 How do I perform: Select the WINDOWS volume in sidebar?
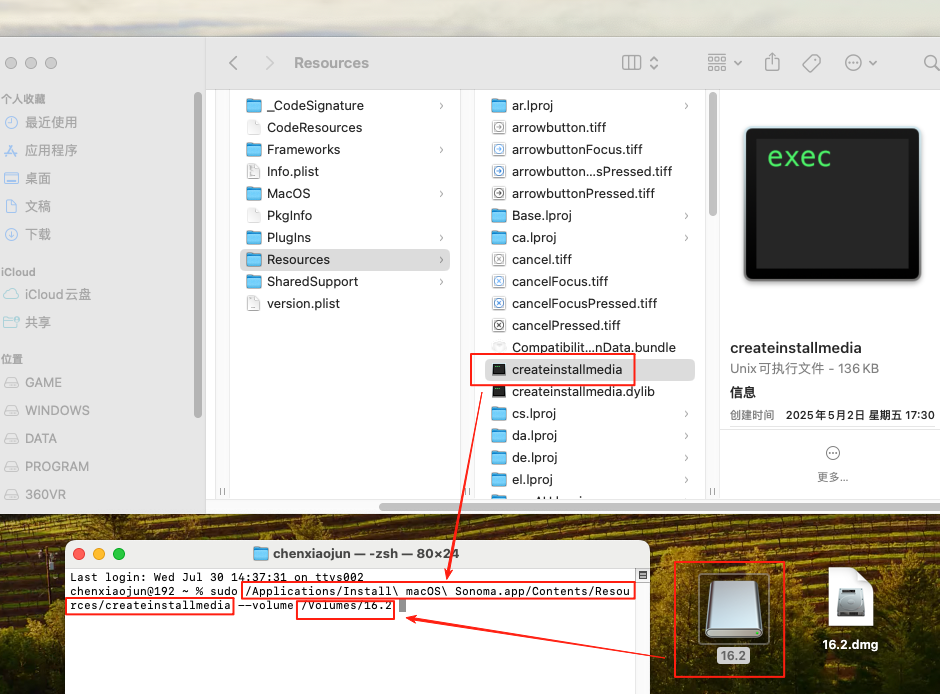point(57,410)
